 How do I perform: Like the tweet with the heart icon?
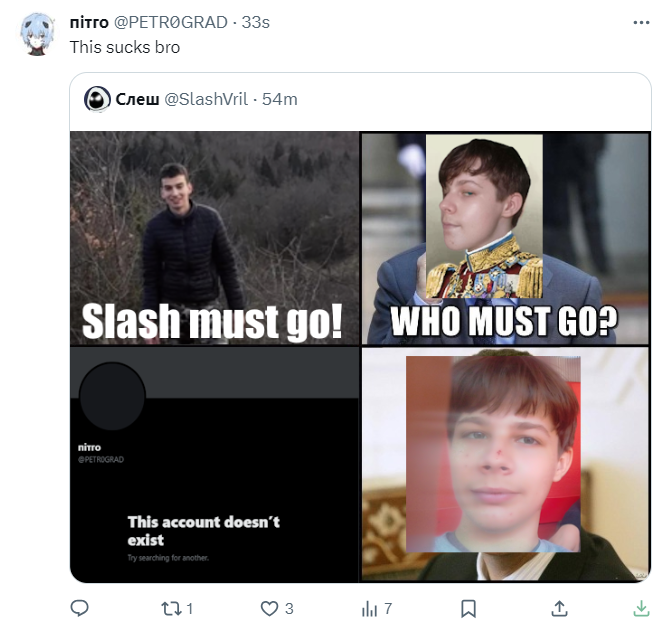click(x=269, y=608)
